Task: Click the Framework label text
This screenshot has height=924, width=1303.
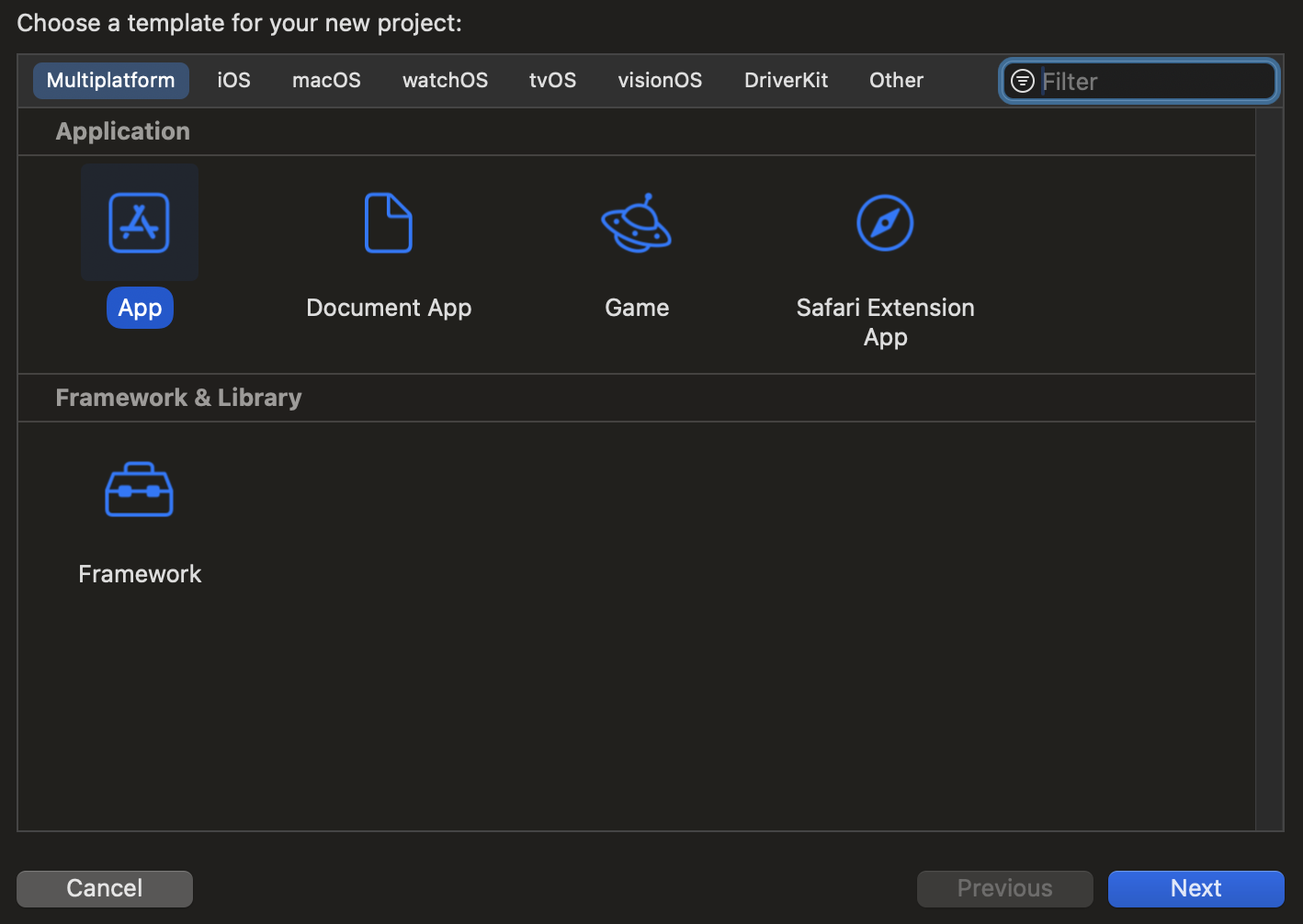Action: click(x=140, y=574)
